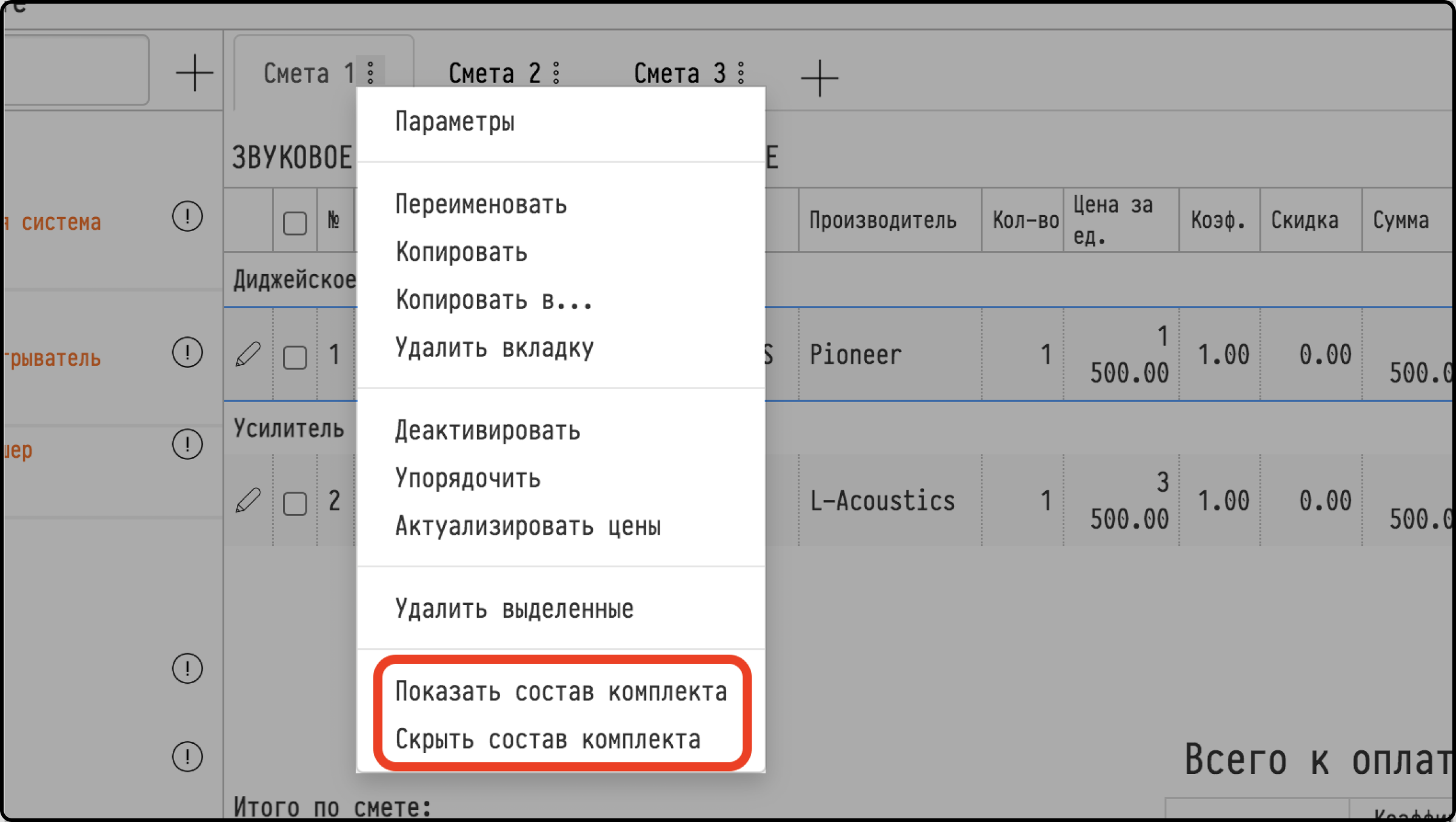Click the info icon beside «рыватель» item
1456x822 pixels.
(187, 352)
